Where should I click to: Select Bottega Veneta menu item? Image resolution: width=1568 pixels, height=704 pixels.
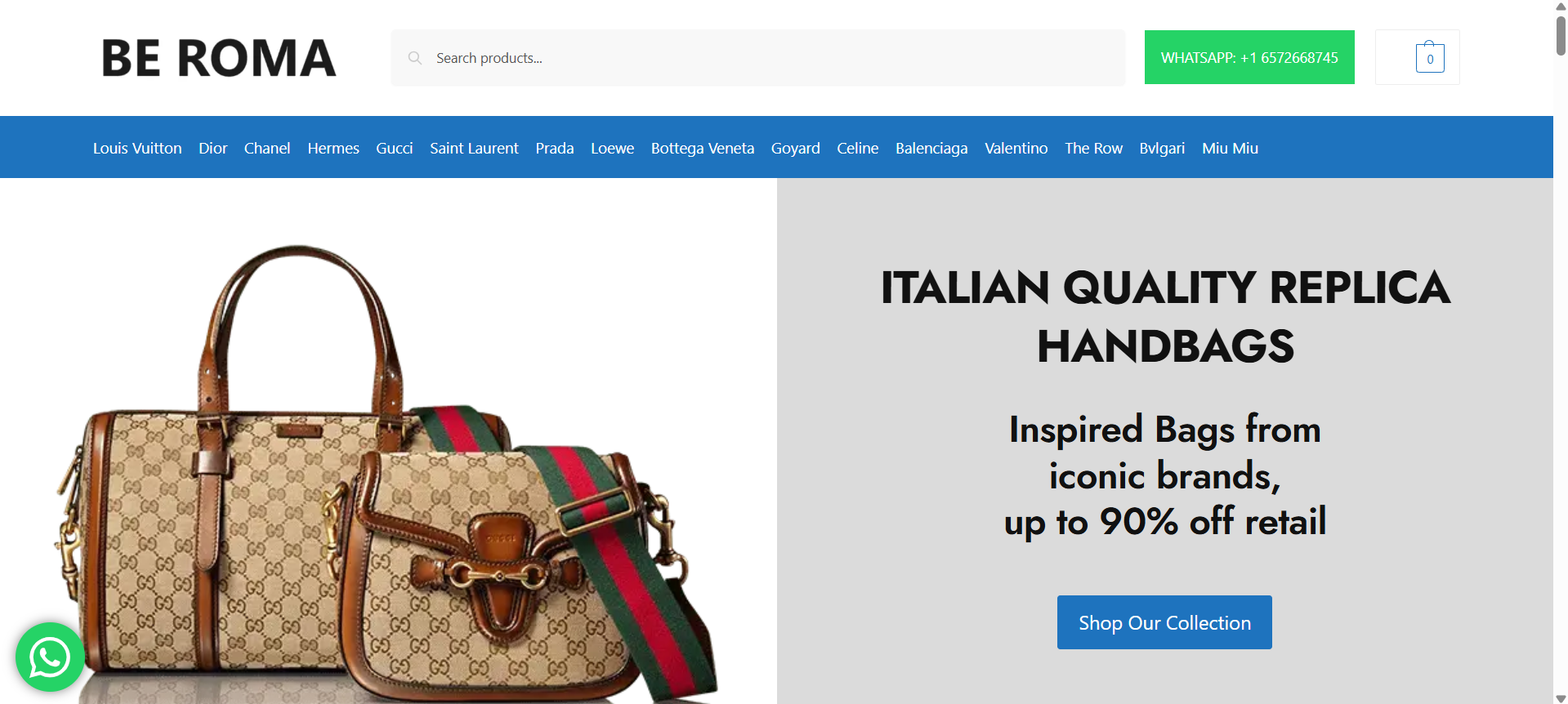[x=703, y=148]
